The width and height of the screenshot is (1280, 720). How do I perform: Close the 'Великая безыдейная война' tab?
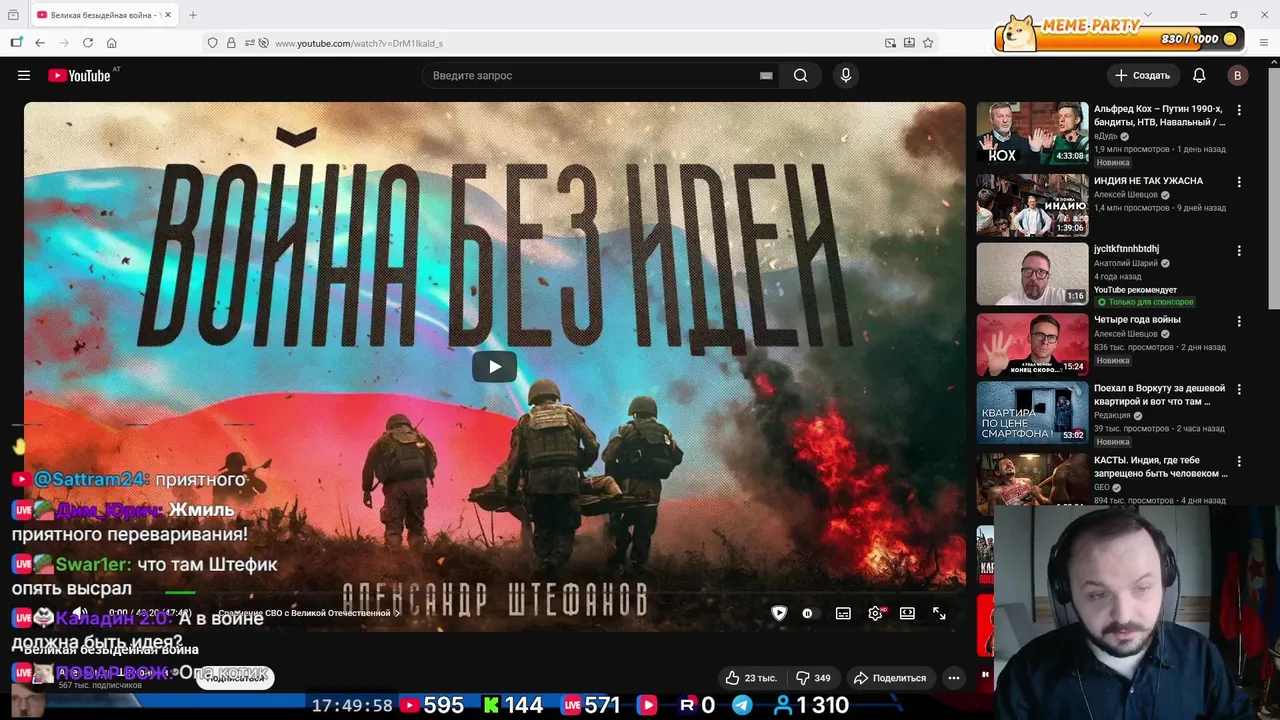[x=167, y=15]
